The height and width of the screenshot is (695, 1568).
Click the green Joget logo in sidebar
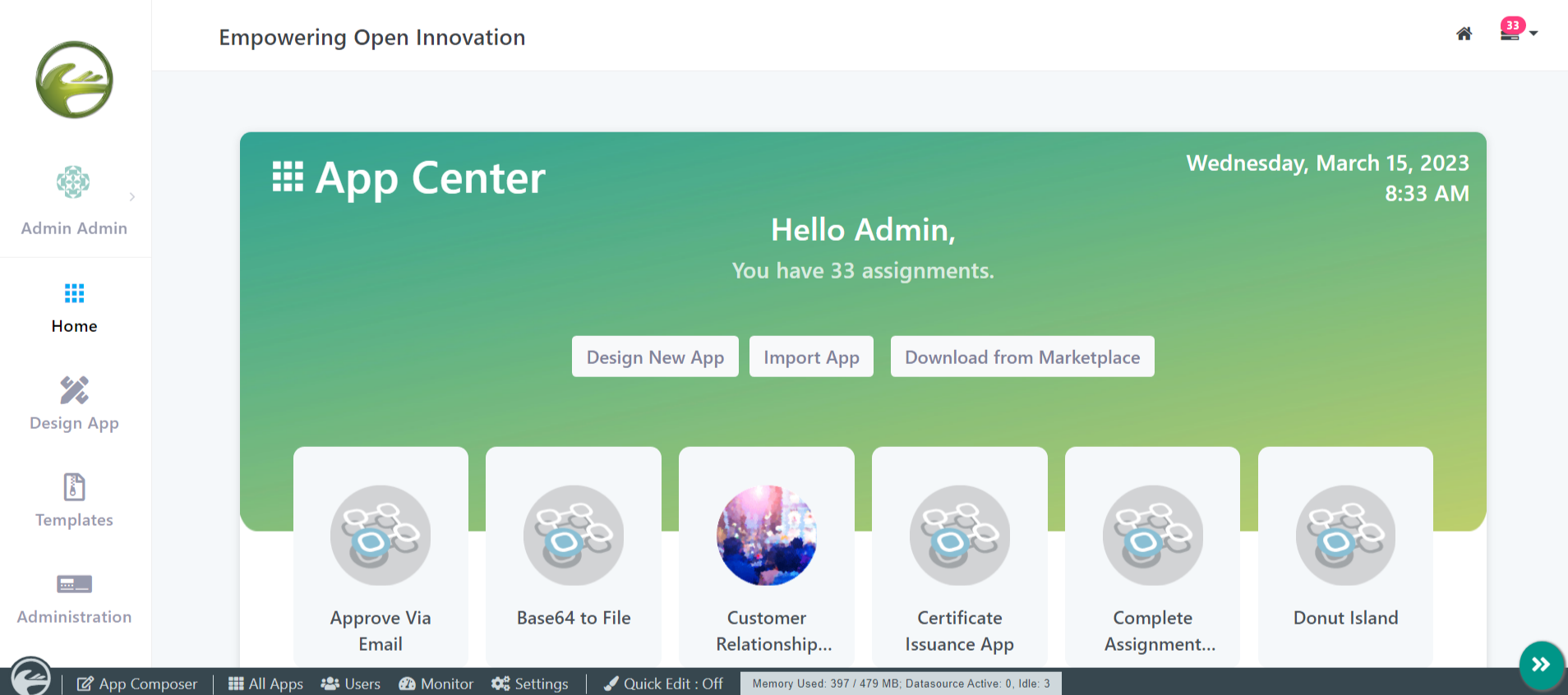click(75, 80)
